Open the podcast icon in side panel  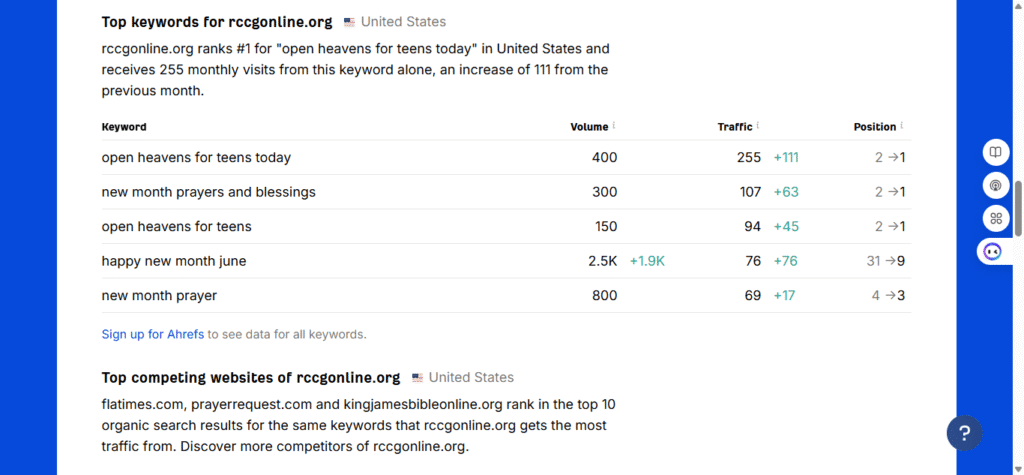tap(995, 186)
